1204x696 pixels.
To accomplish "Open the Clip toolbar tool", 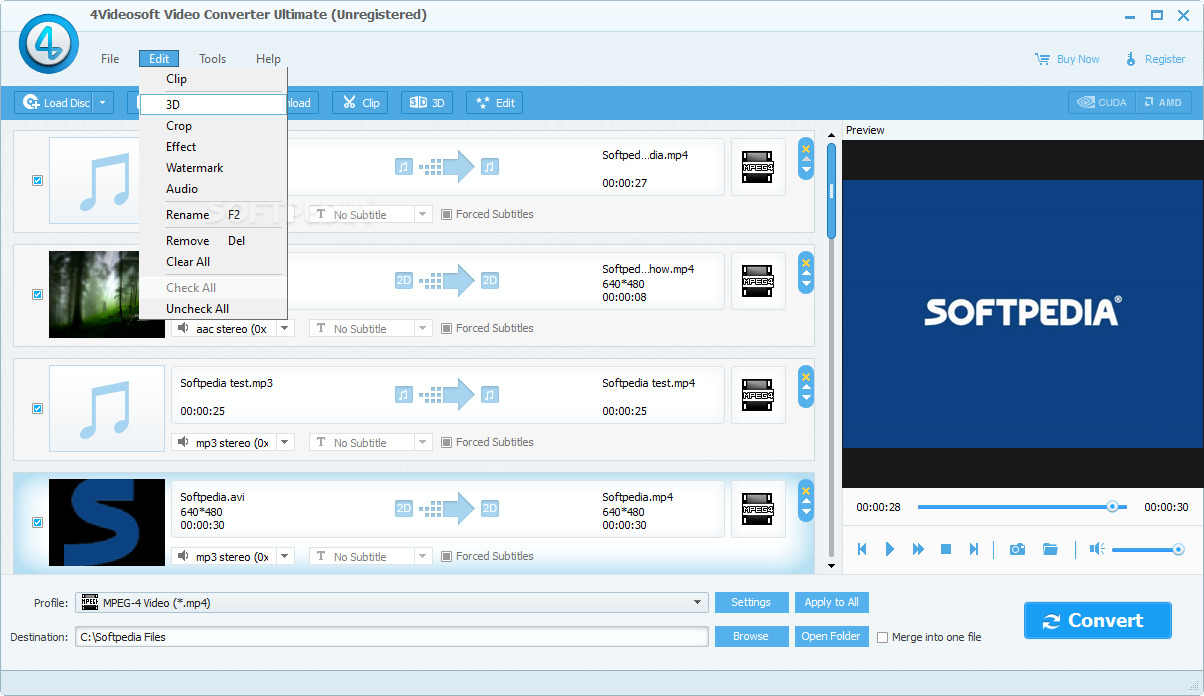I will point(360,102).
